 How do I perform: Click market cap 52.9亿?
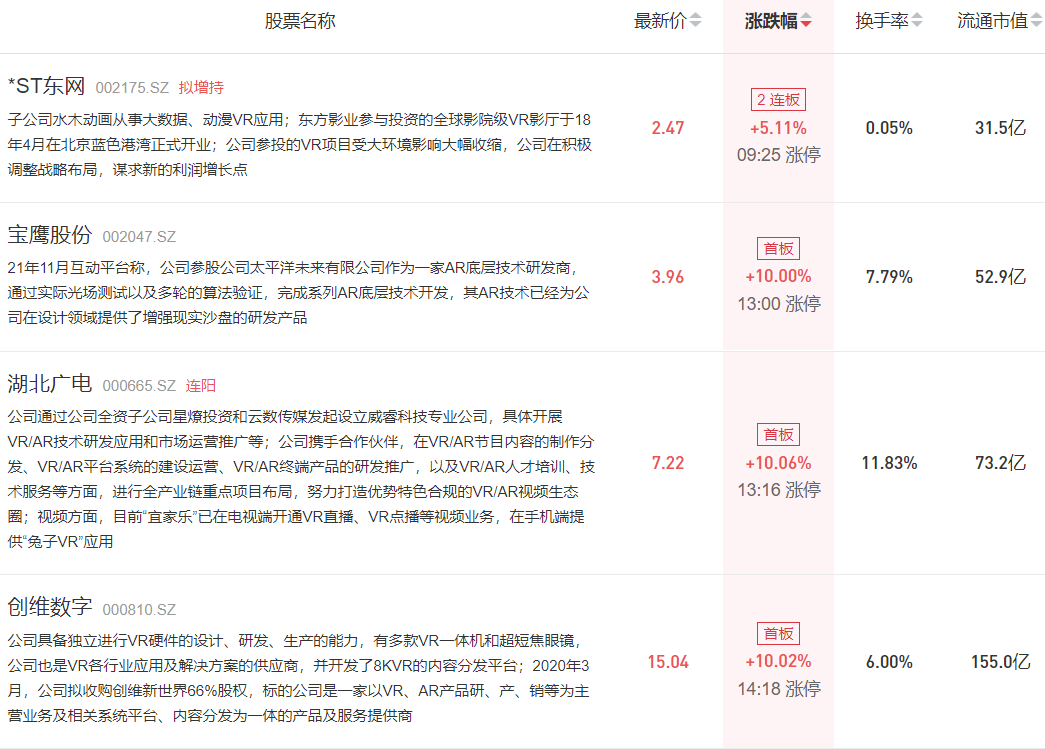(x=1000, y=277)
